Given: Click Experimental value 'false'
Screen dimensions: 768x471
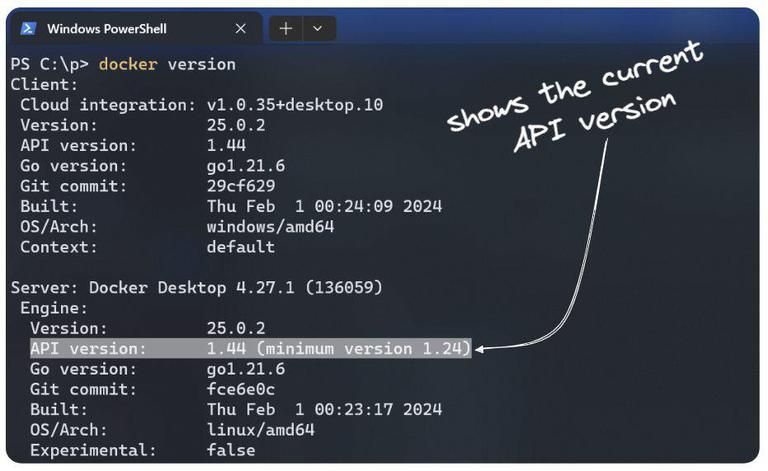Looking at the screenshot, I should point(231,450).
